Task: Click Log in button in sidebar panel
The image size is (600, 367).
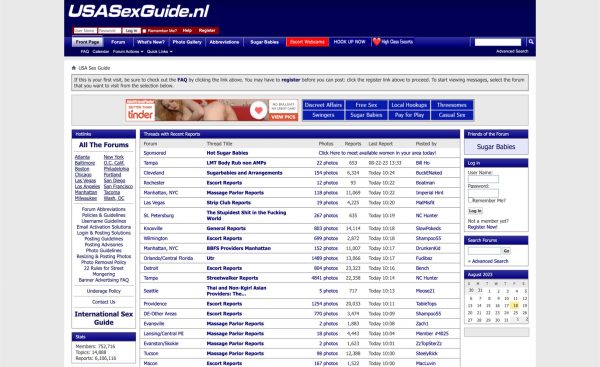Action: click(475, 211)
